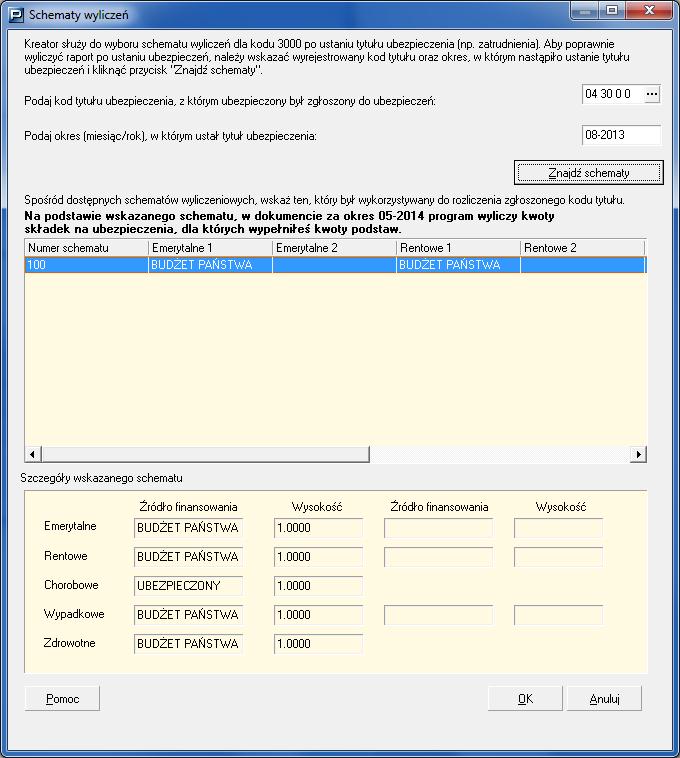Screen dimensions: 680x758
Task: Cancel with the Anuluj button
Action: click(604, 699)
